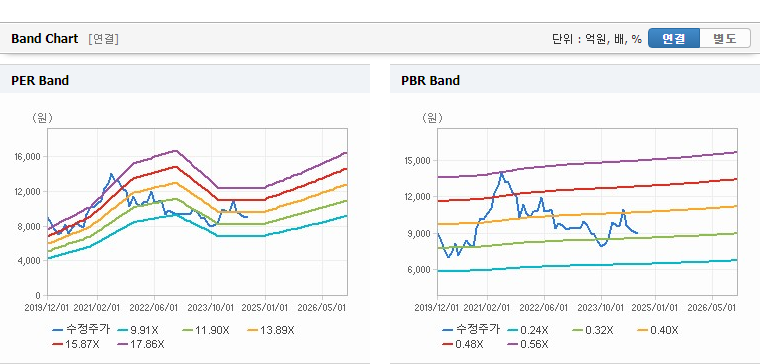Screen dimensions: 760x364
Task: Click the [연결] label beside Band Chart
Action: point(103,39)
